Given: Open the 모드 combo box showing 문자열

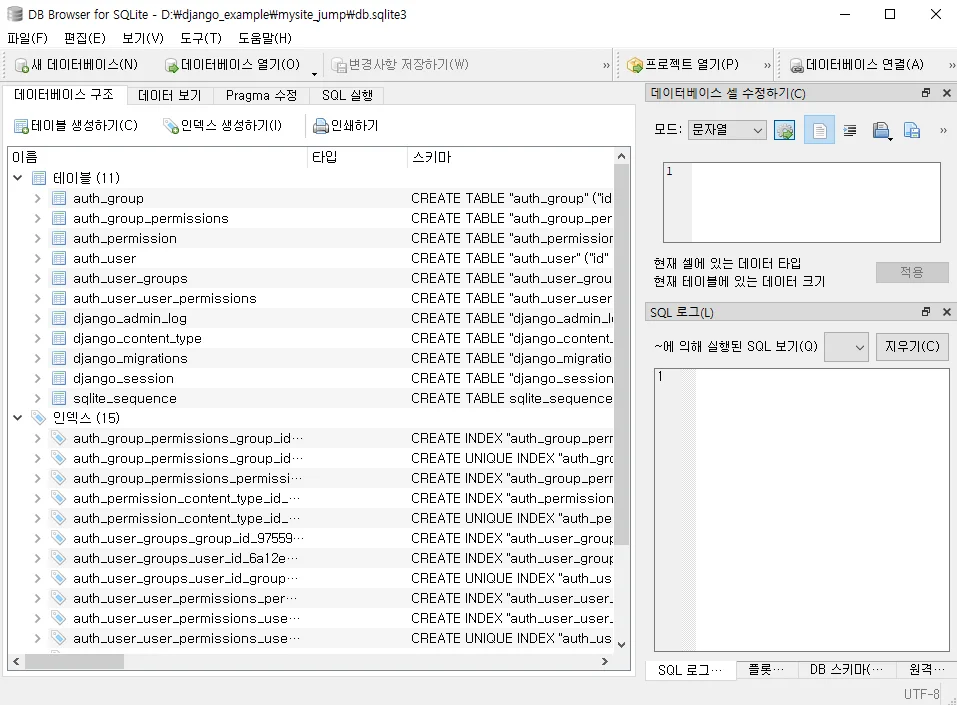Looking at the screenshot, I should pyautogui.click(x=726, y=130).
